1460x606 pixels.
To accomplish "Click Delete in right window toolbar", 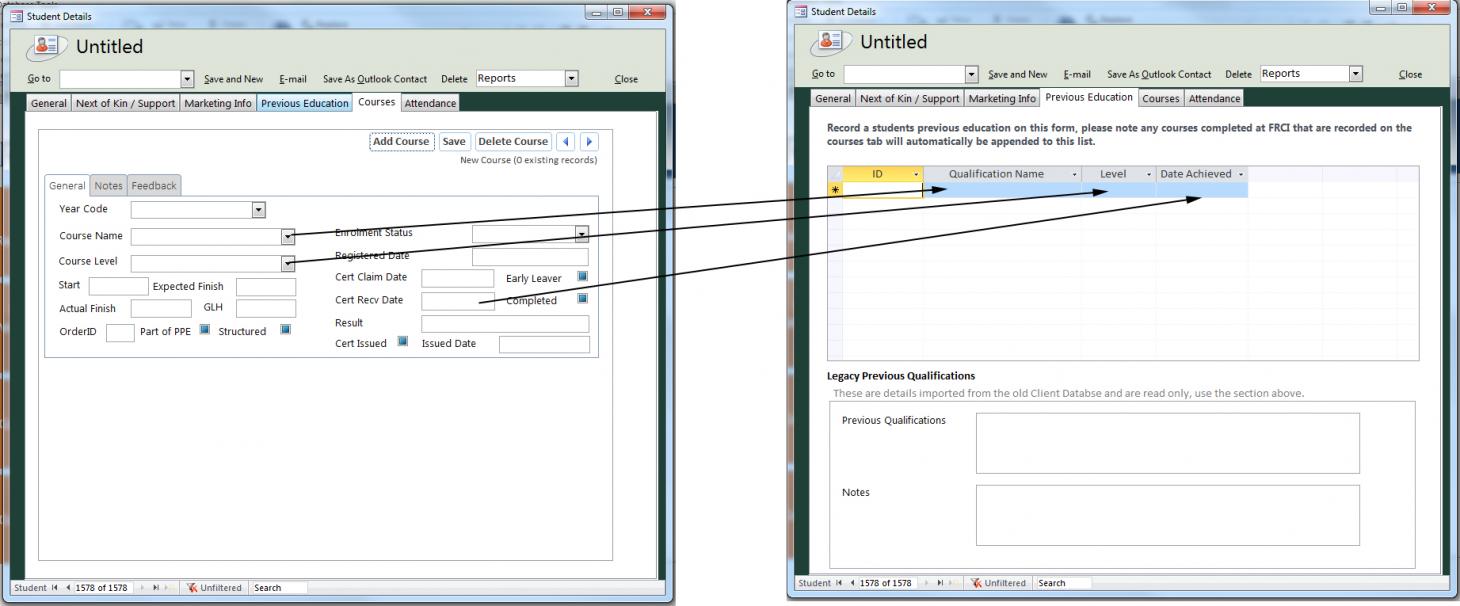I will pos(1238,74).
